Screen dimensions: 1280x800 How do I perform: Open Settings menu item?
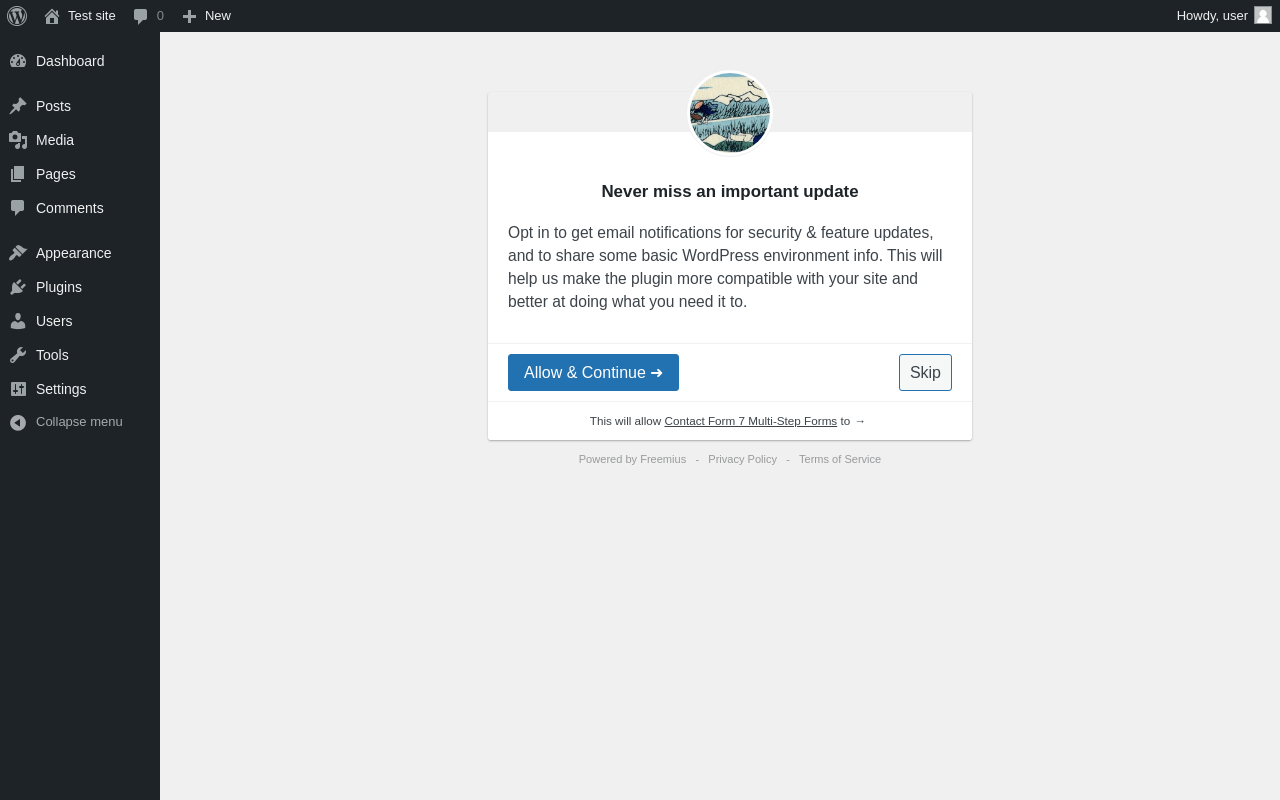click(x=80, y=389)
